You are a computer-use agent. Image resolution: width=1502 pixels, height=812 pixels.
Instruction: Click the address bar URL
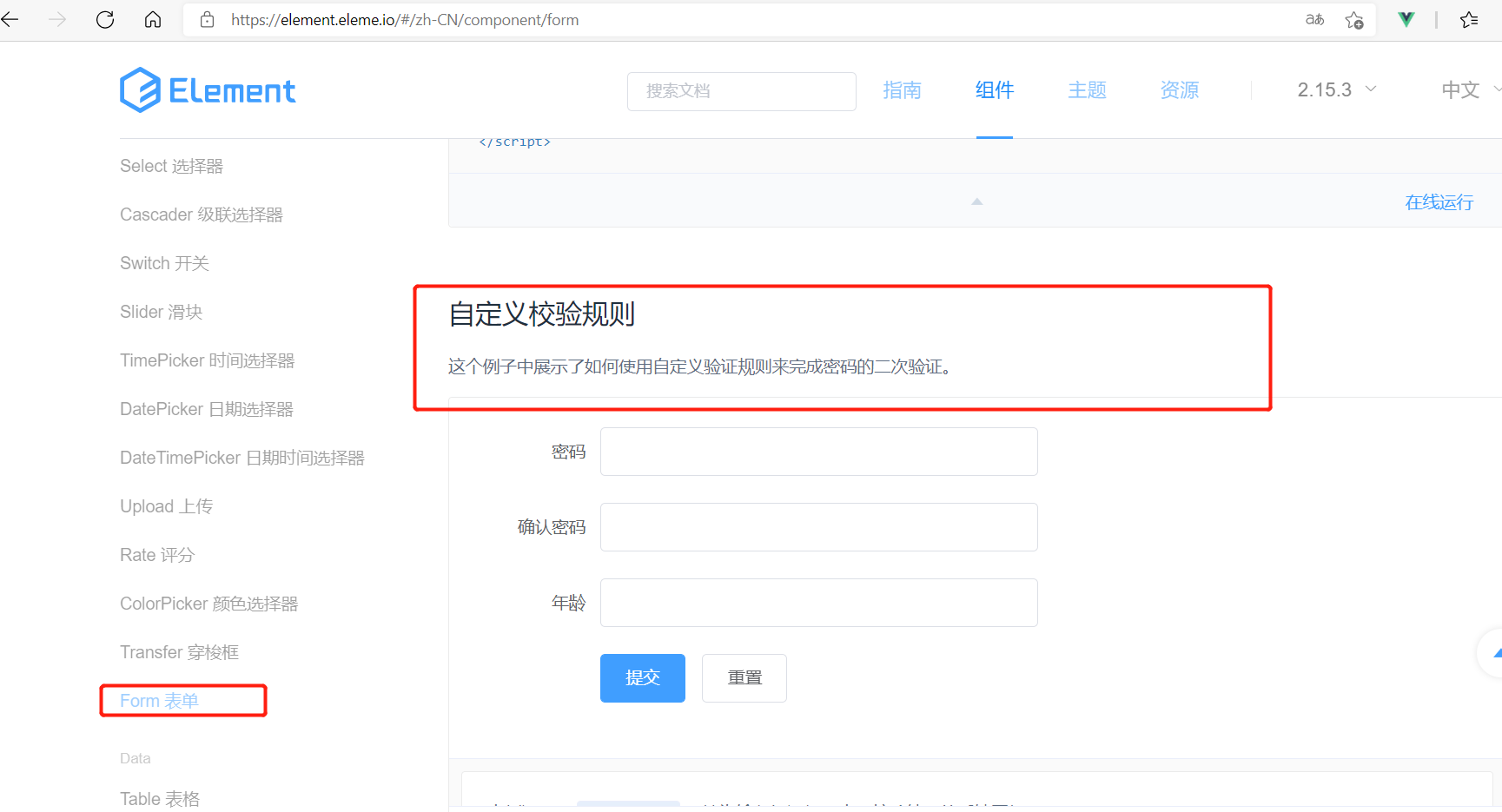click(x=405, y=19)
